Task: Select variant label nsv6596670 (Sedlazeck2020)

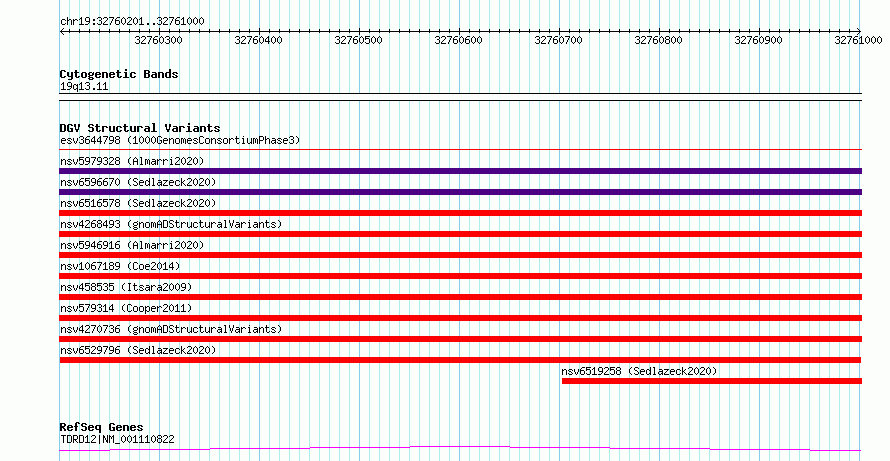Action: [x=138, y=182]
